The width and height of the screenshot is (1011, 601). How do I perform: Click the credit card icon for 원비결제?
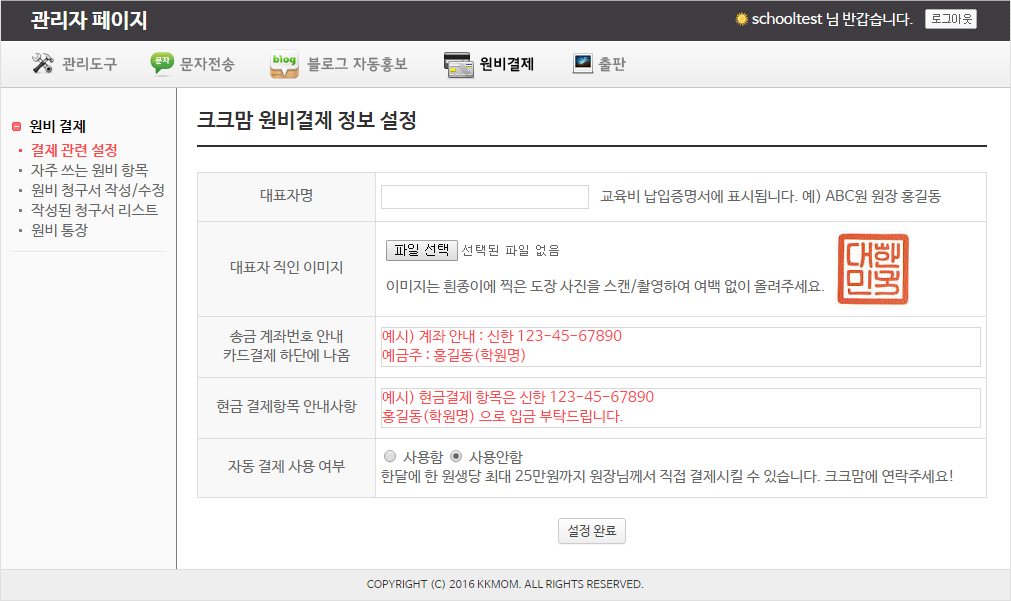[x=459, y=64]
